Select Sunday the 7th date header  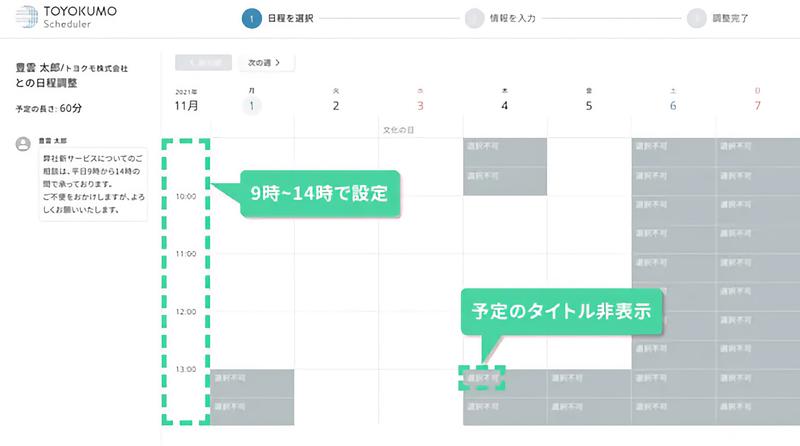point(757,106)
